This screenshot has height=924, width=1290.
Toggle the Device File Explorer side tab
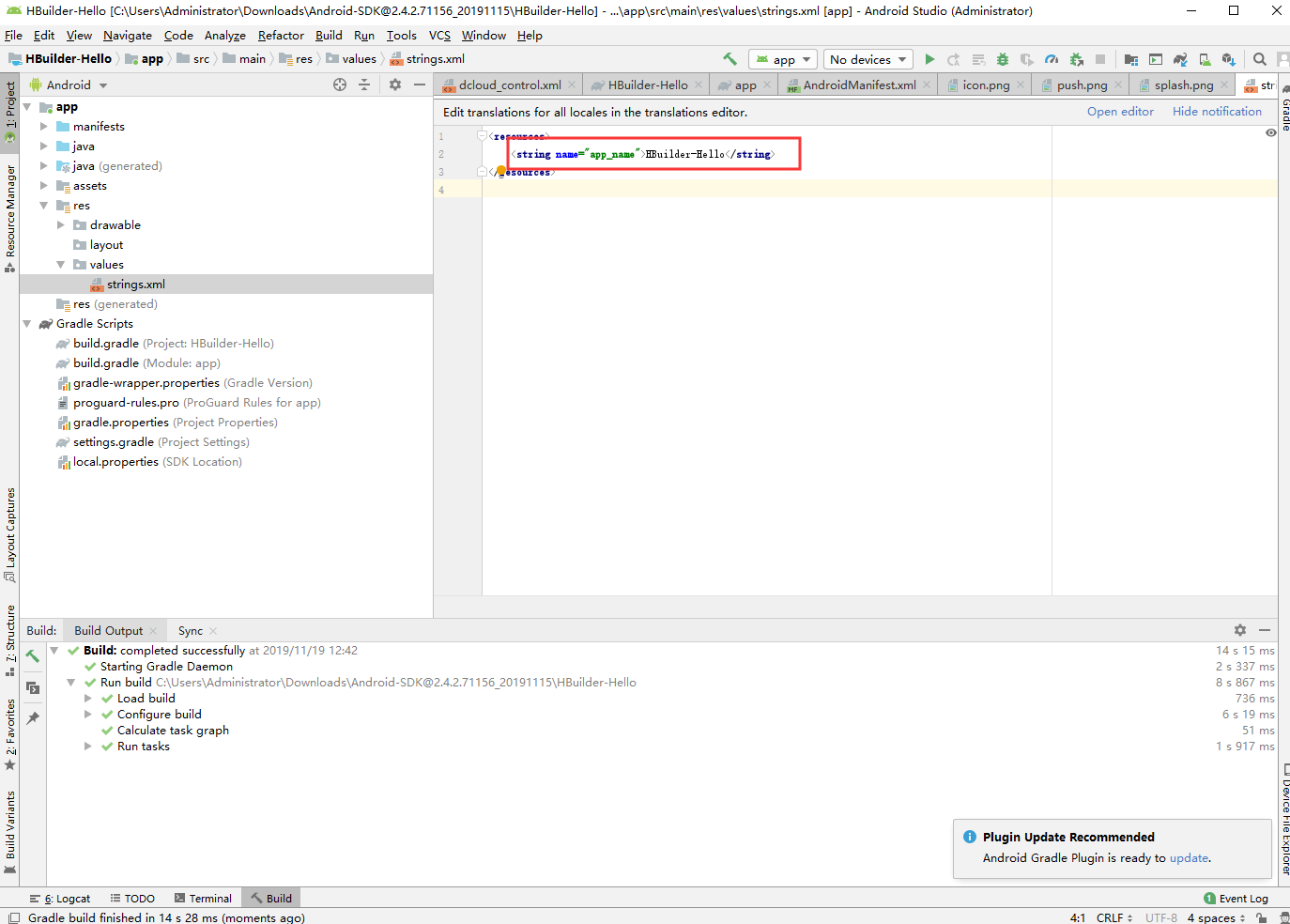(x=1284, y=819)
